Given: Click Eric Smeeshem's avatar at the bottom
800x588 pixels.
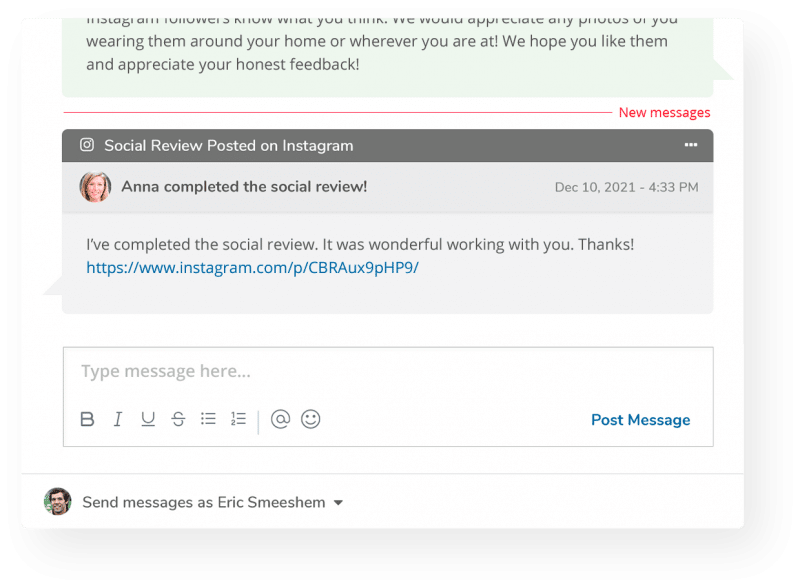Looking at the screenshot, I should coord(58,501).
